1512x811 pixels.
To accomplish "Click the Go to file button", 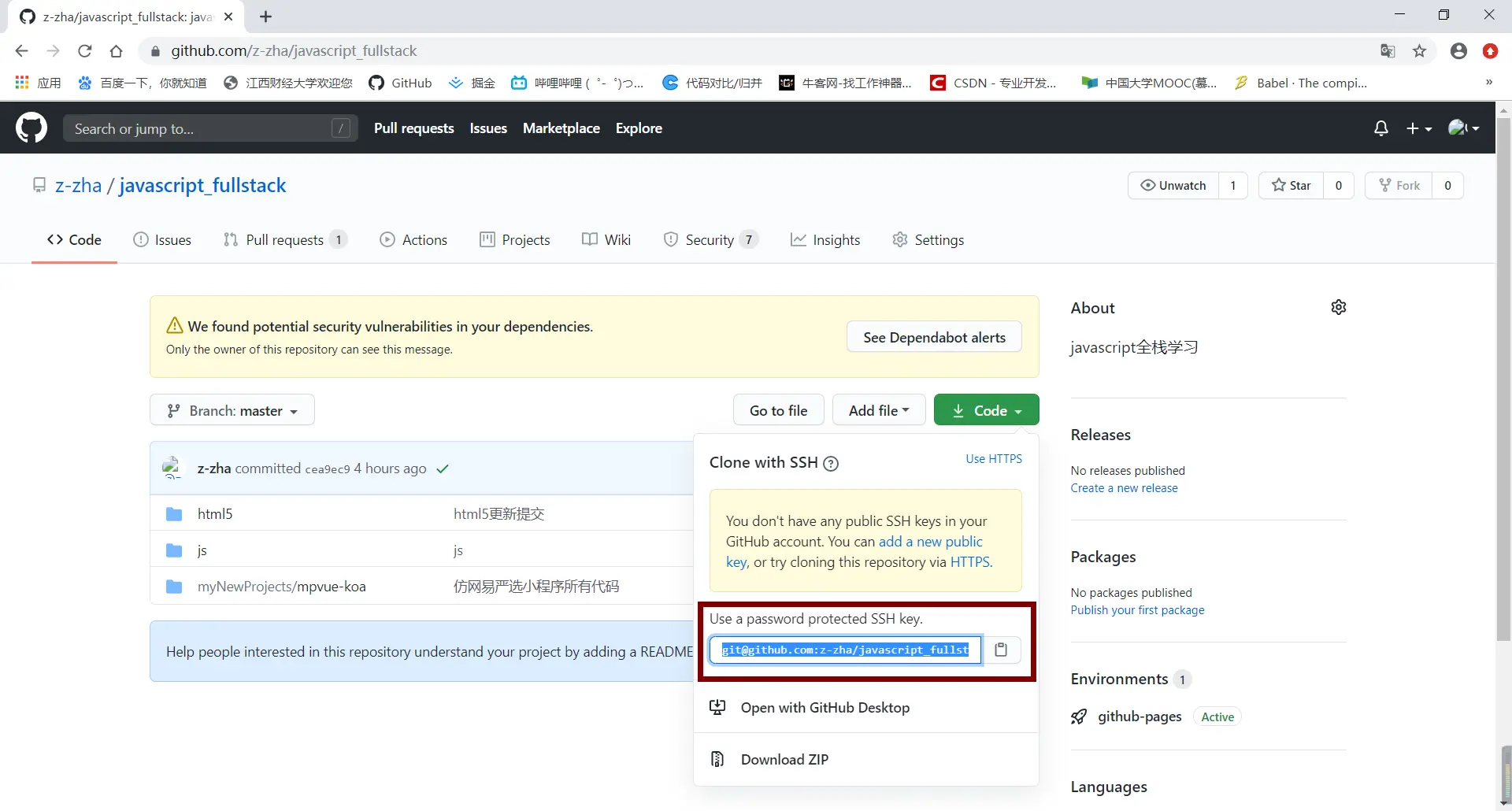I will click(778, 410).
